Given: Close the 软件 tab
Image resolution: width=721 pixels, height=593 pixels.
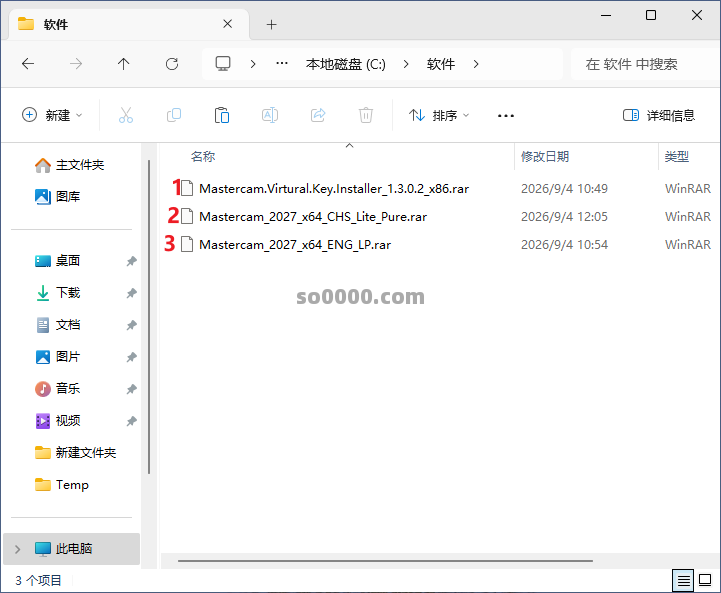Looking at the screenshot, I should point(228,24).
